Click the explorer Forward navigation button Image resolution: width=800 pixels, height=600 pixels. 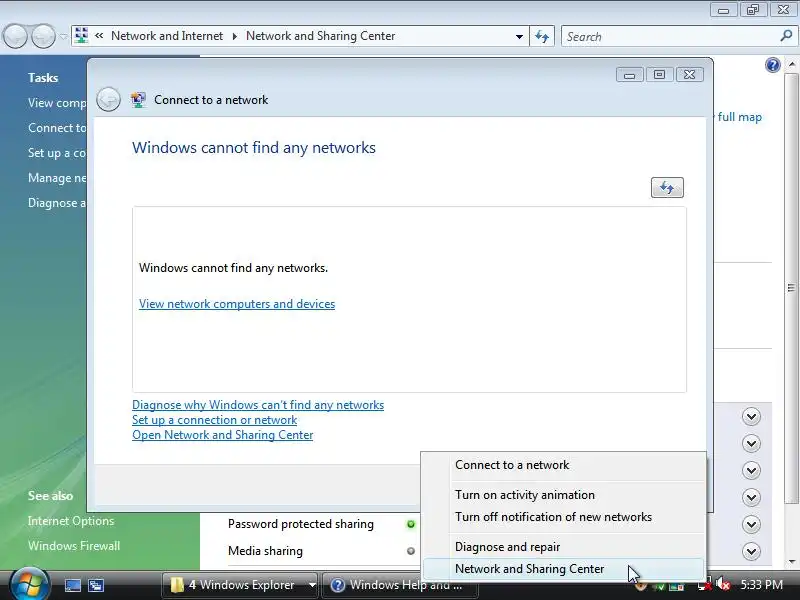[43, 36]
